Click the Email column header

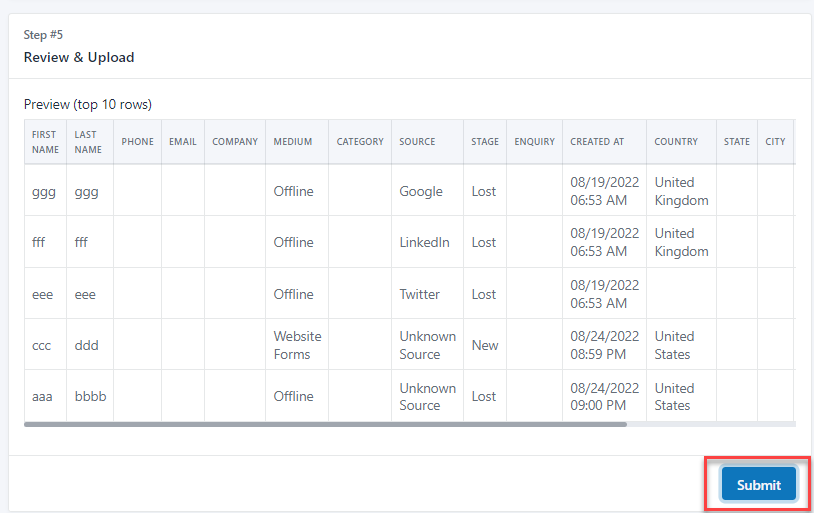tap(182, 142)
